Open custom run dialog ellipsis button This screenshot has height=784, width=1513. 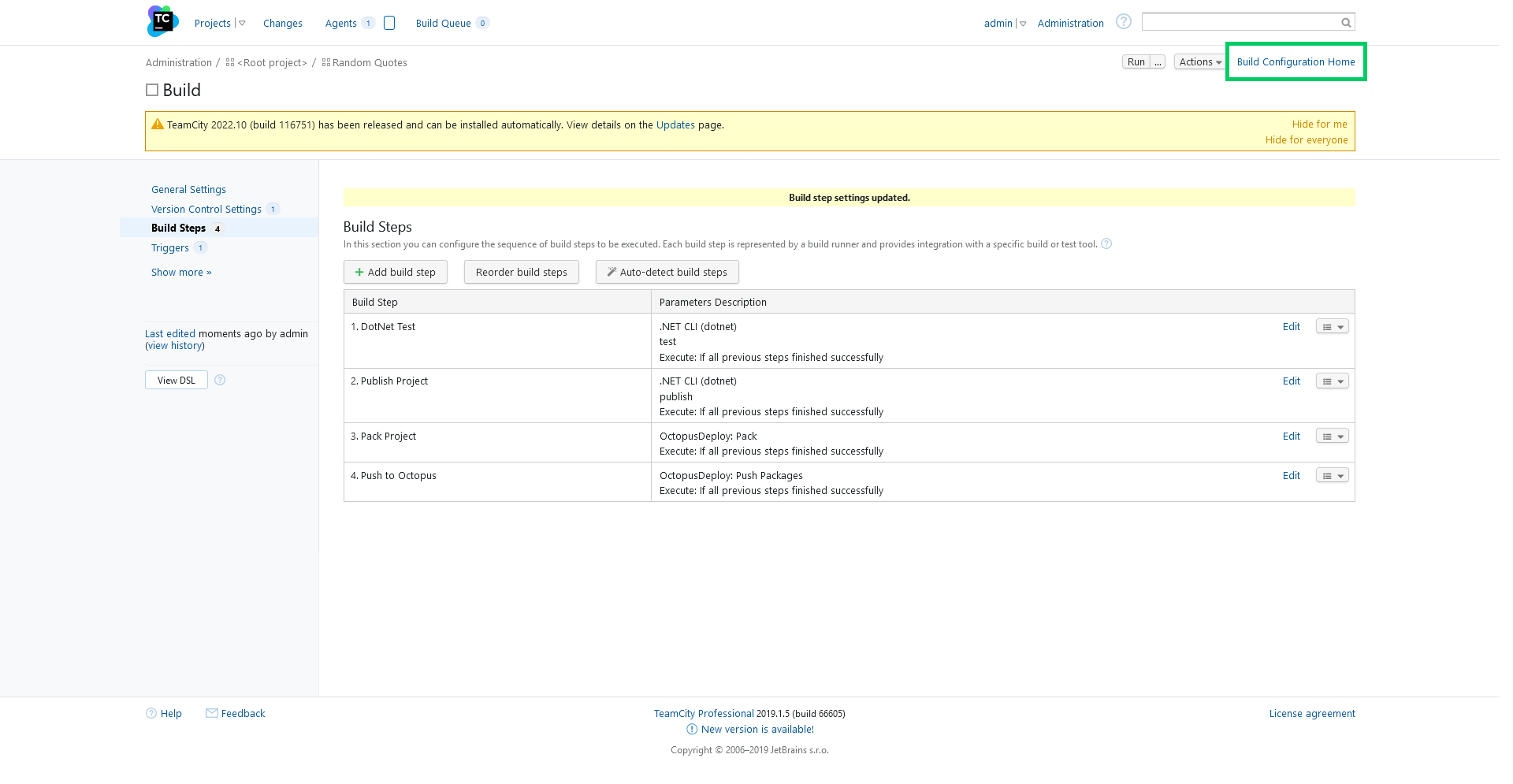[x=1158, y=62]
